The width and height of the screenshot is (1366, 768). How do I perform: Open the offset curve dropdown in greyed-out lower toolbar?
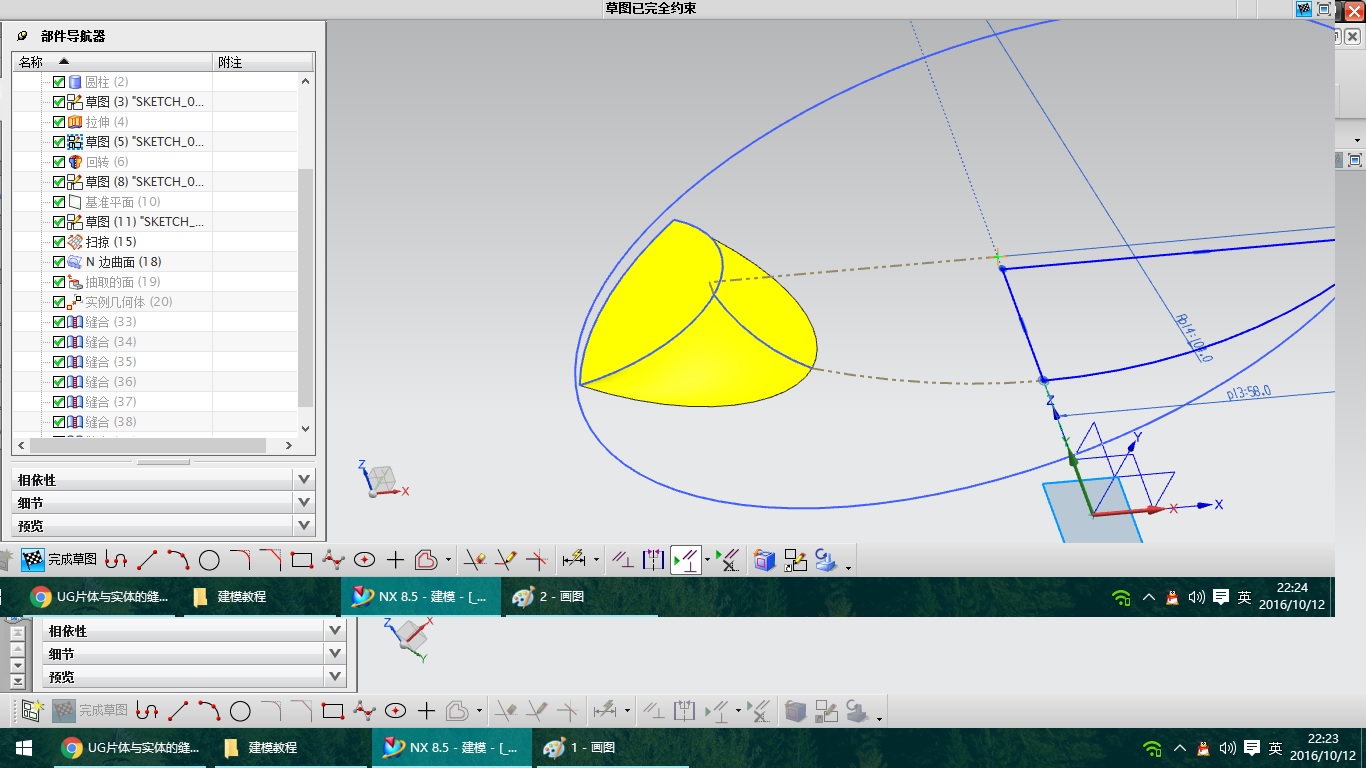point(479,712)
